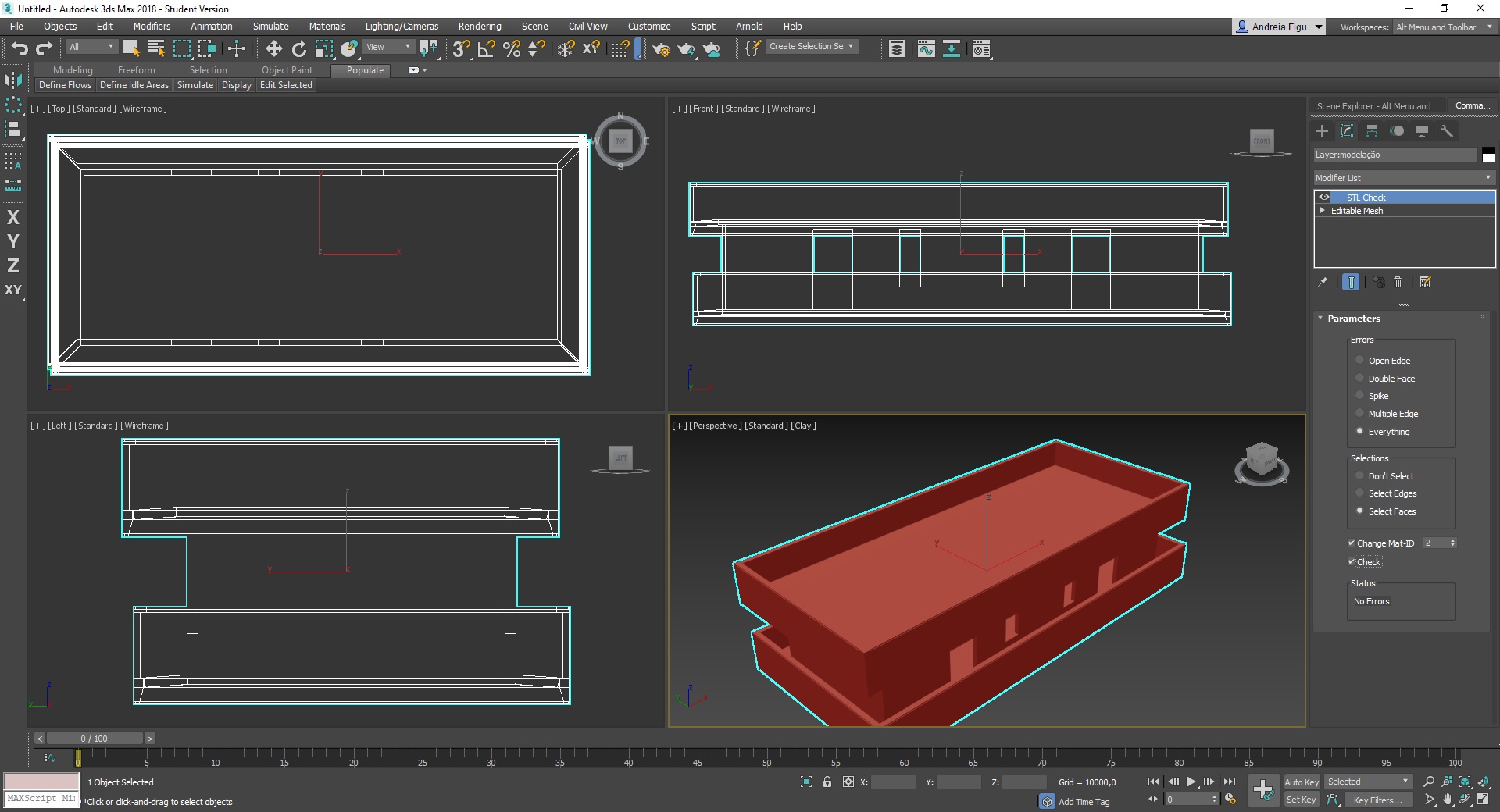1500x812 pixels.
Task: Toggle the Check checkbox
Action: 1352,561
